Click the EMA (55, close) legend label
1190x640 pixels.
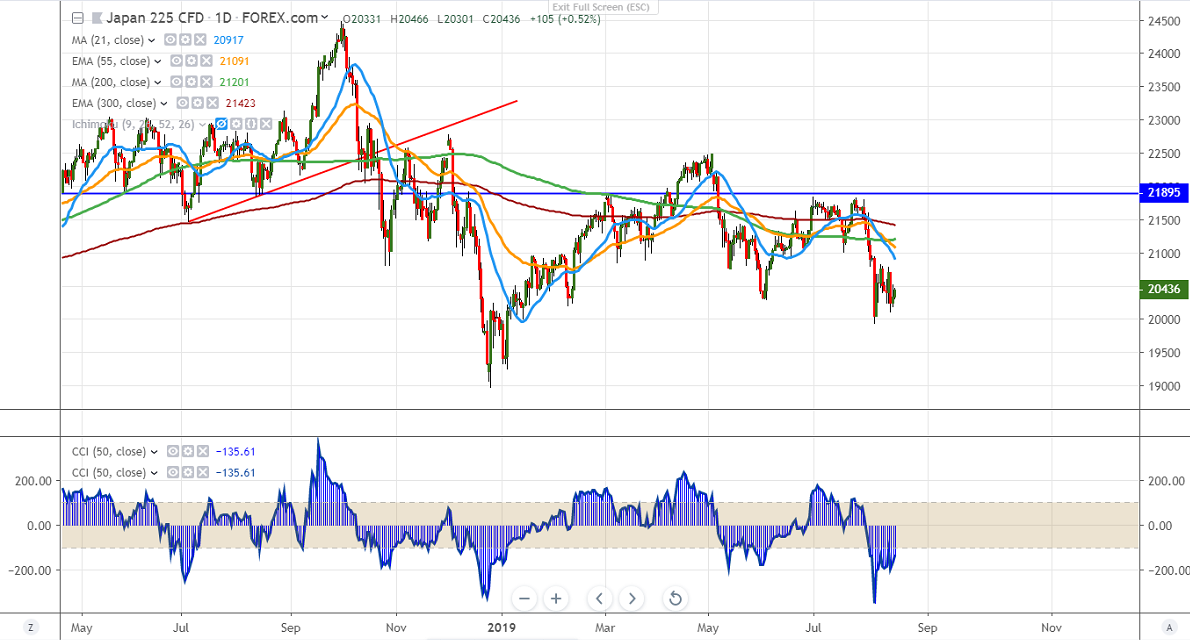pos(111,61)
